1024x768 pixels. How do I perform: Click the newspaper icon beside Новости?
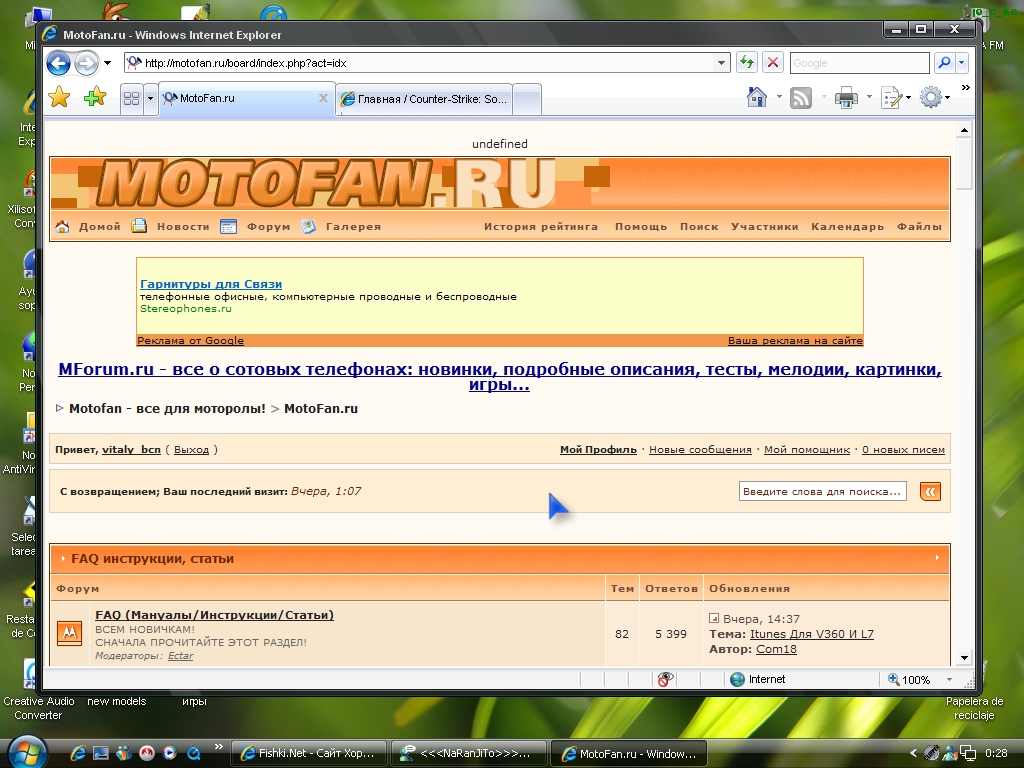point(138,226)
